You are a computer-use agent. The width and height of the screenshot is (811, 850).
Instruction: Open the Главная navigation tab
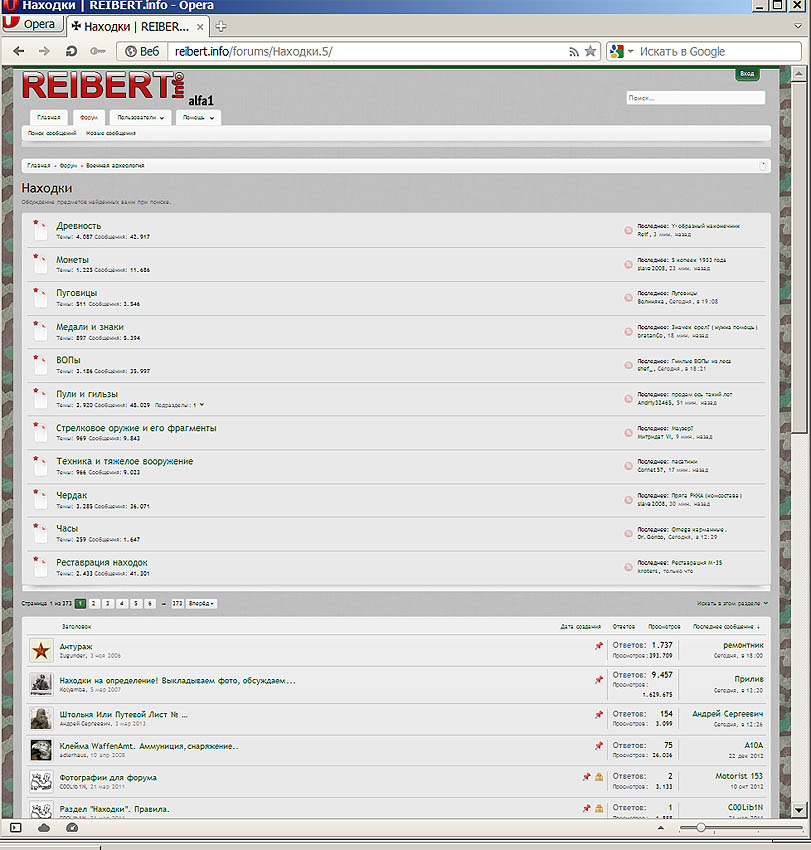(49, 118)
